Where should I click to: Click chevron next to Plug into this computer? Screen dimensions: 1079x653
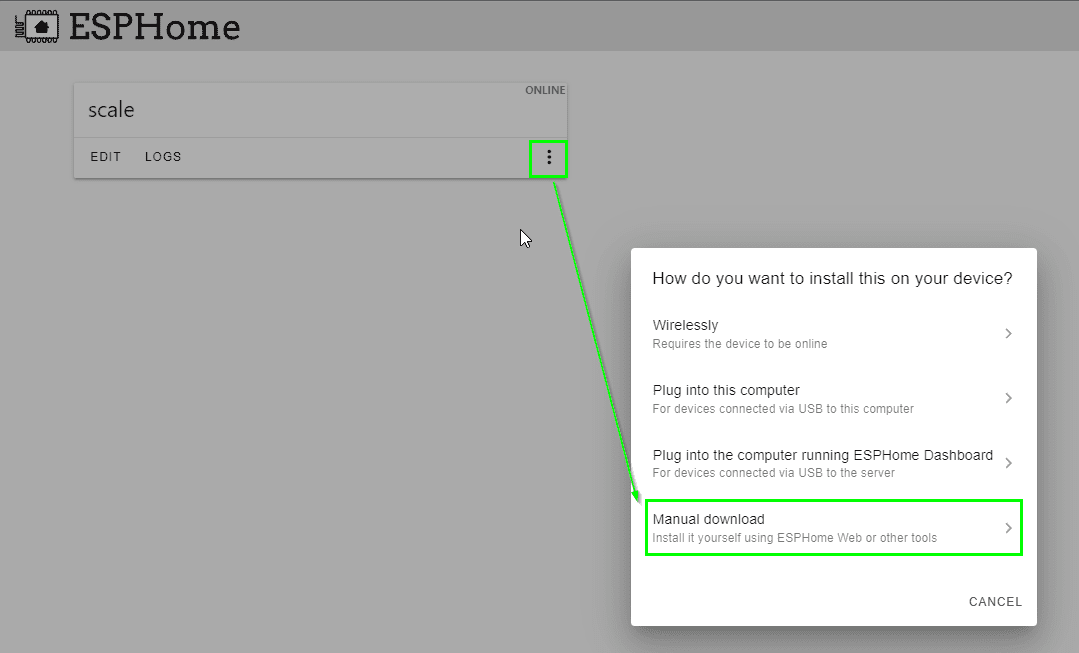[x=1008, y=398]
